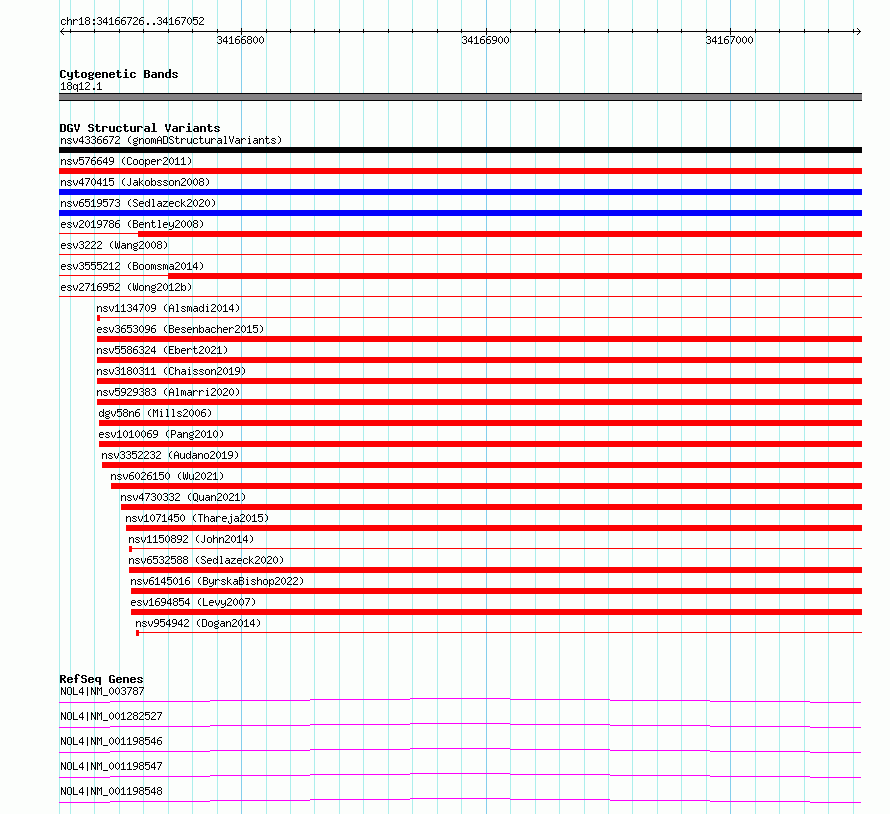Click the right scroll arrow on the ruler
Image resolution: width=890 pixels, height=814 pixels.
pyautogui.click(x=858, y=31)
